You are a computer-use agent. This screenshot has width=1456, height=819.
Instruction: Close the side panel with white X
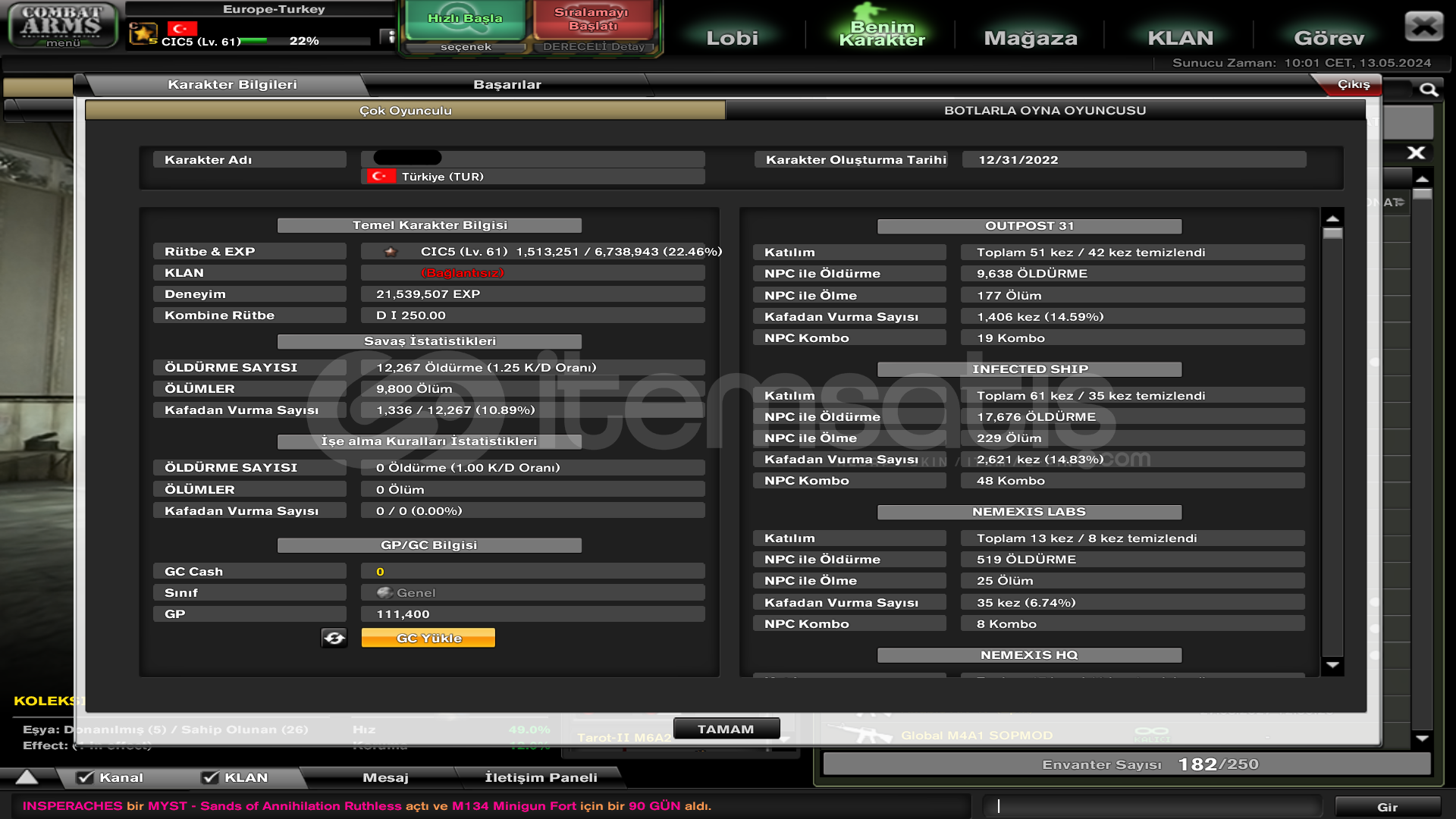click(x=1416, y=152)
